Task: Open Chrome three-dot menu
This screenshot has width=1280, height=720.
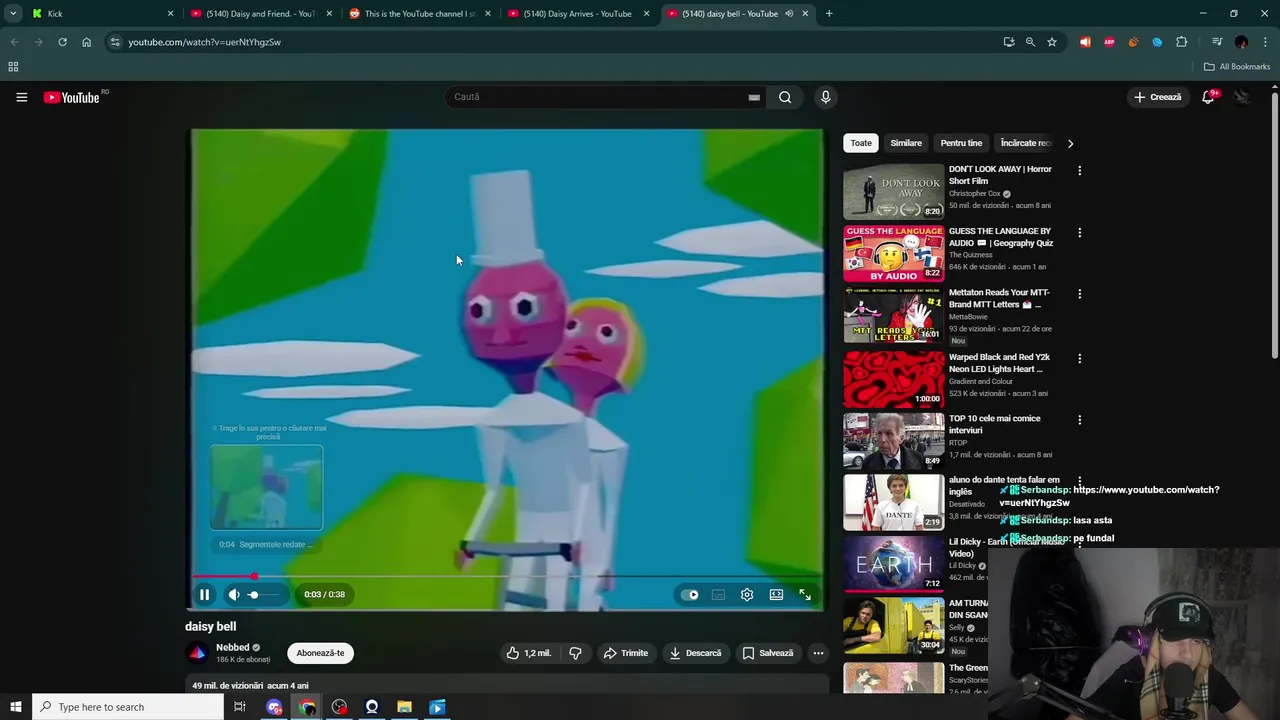Action: pos(1266,42)
